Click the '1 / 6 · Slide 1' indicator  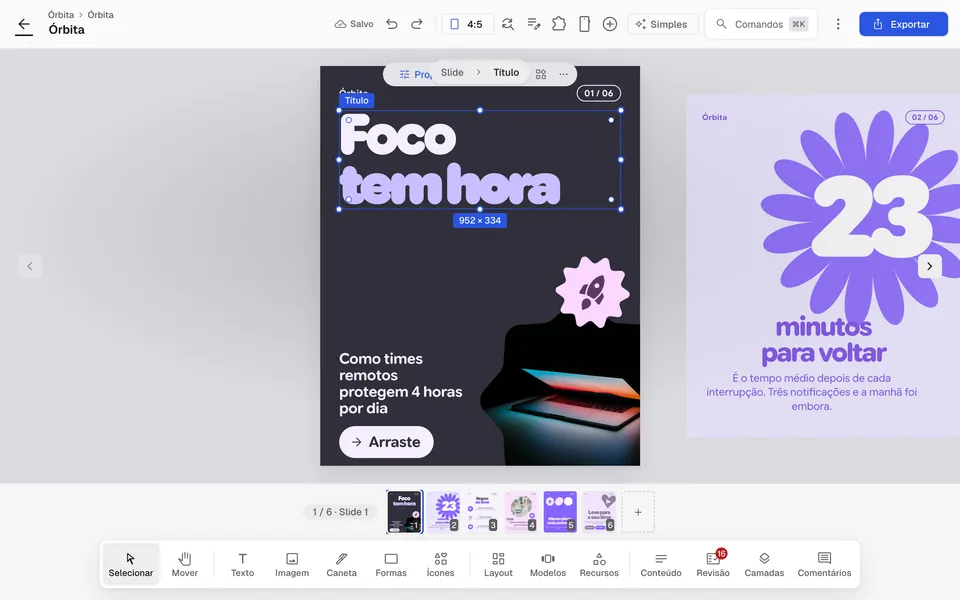click(x=340, y=512)
